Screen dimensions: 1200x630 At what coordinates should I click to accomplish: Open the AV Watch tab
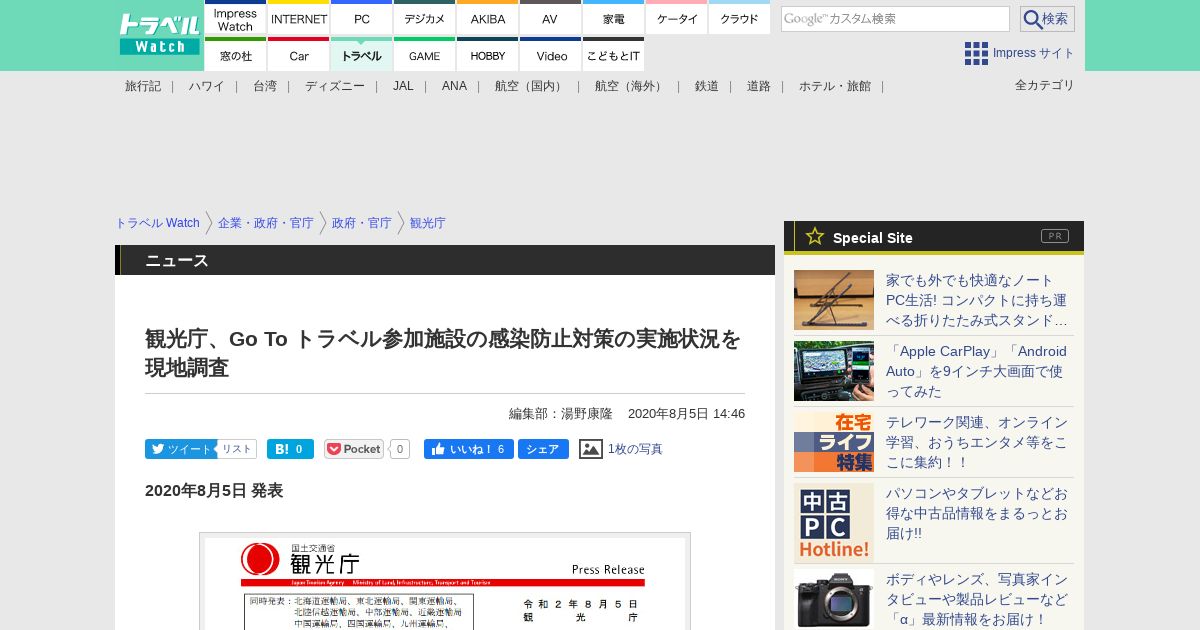550,18
